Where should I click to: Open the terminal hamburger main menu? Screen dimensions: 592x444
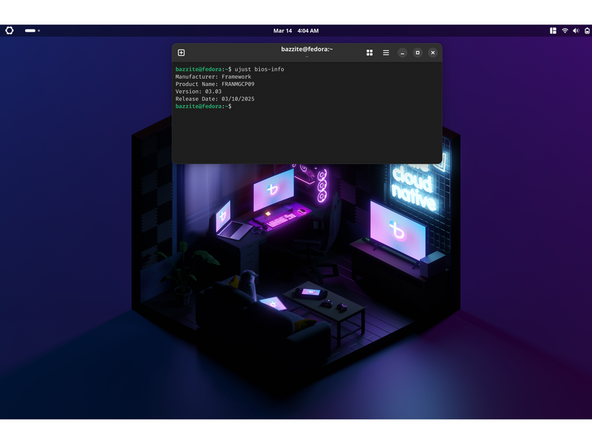pyautogui.click(x=386, y=52)
